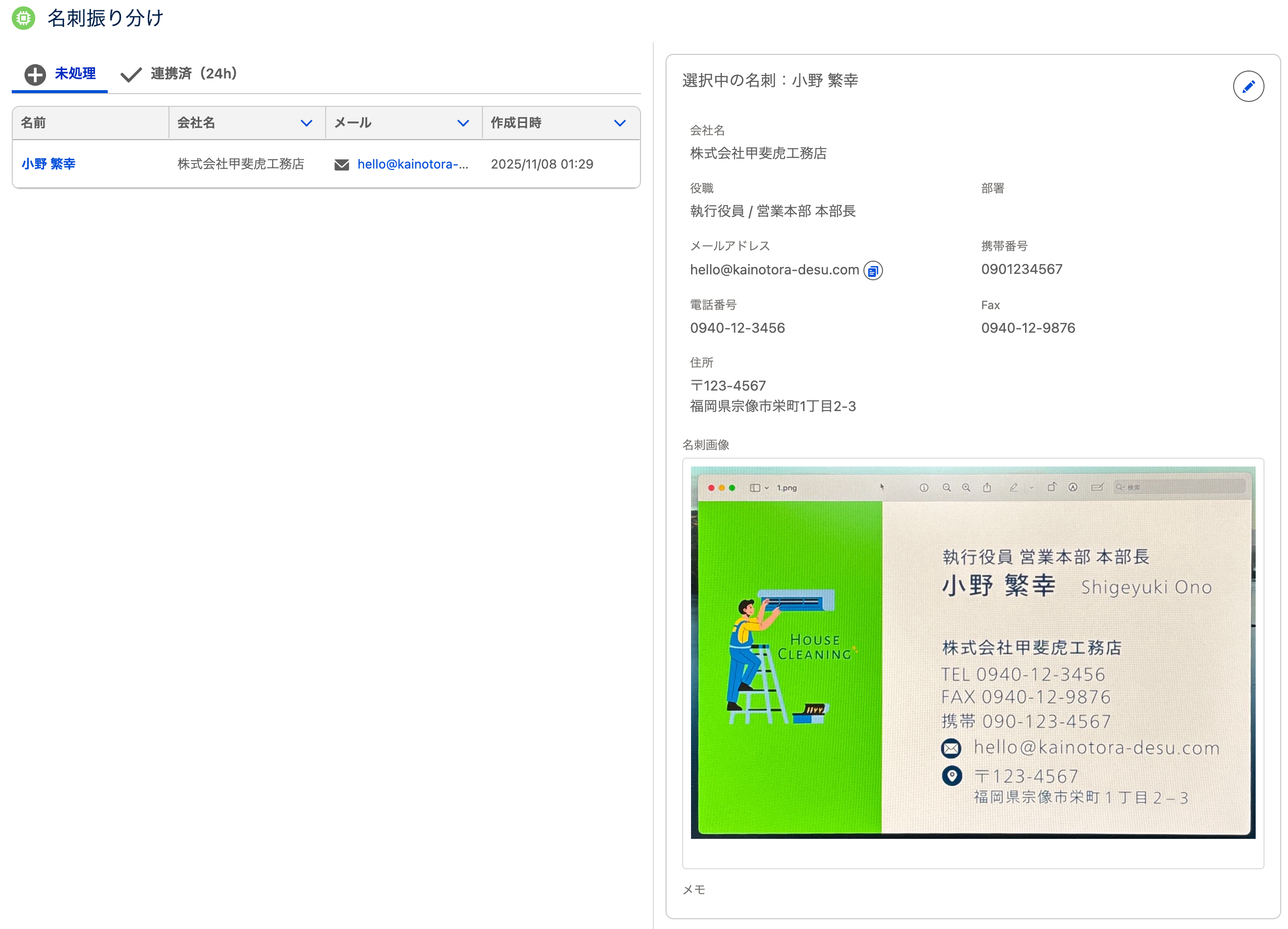Select the 株式会社甲斐虎工務店 cell in the table

(x=241, y=164)
